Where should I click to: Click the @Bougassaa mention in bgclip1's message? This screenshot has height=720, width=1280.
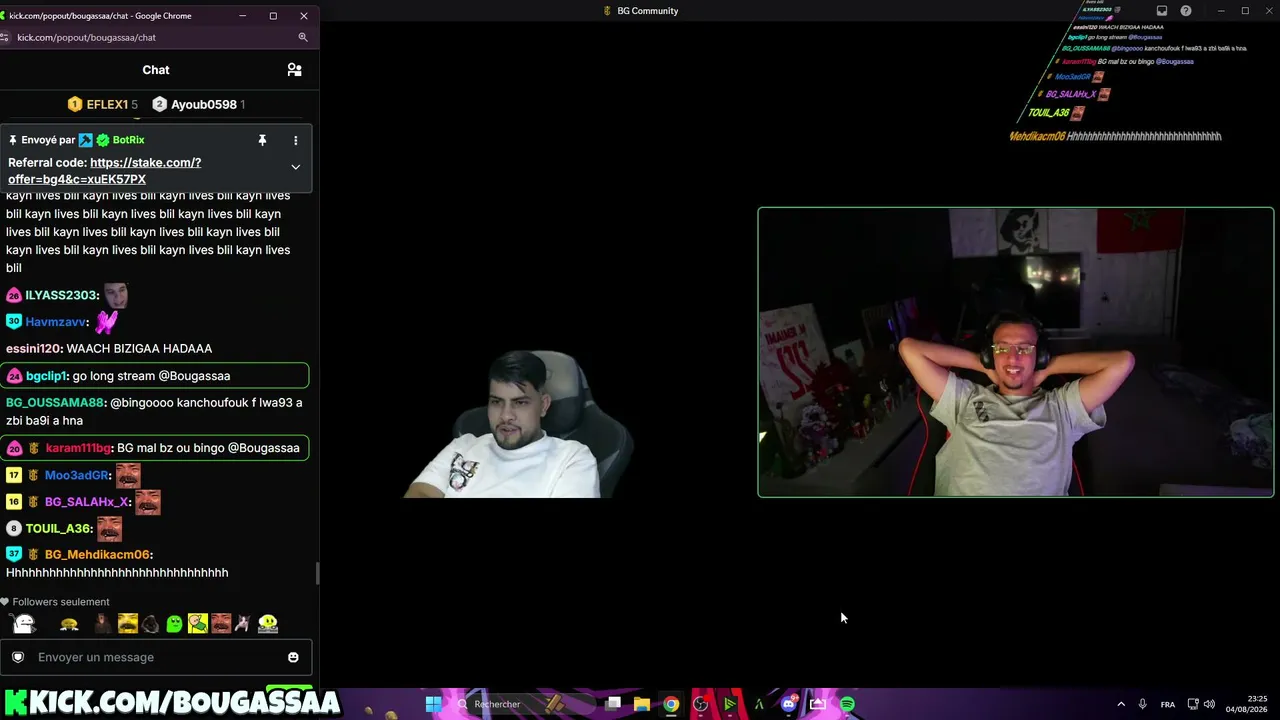click(194, 376)
